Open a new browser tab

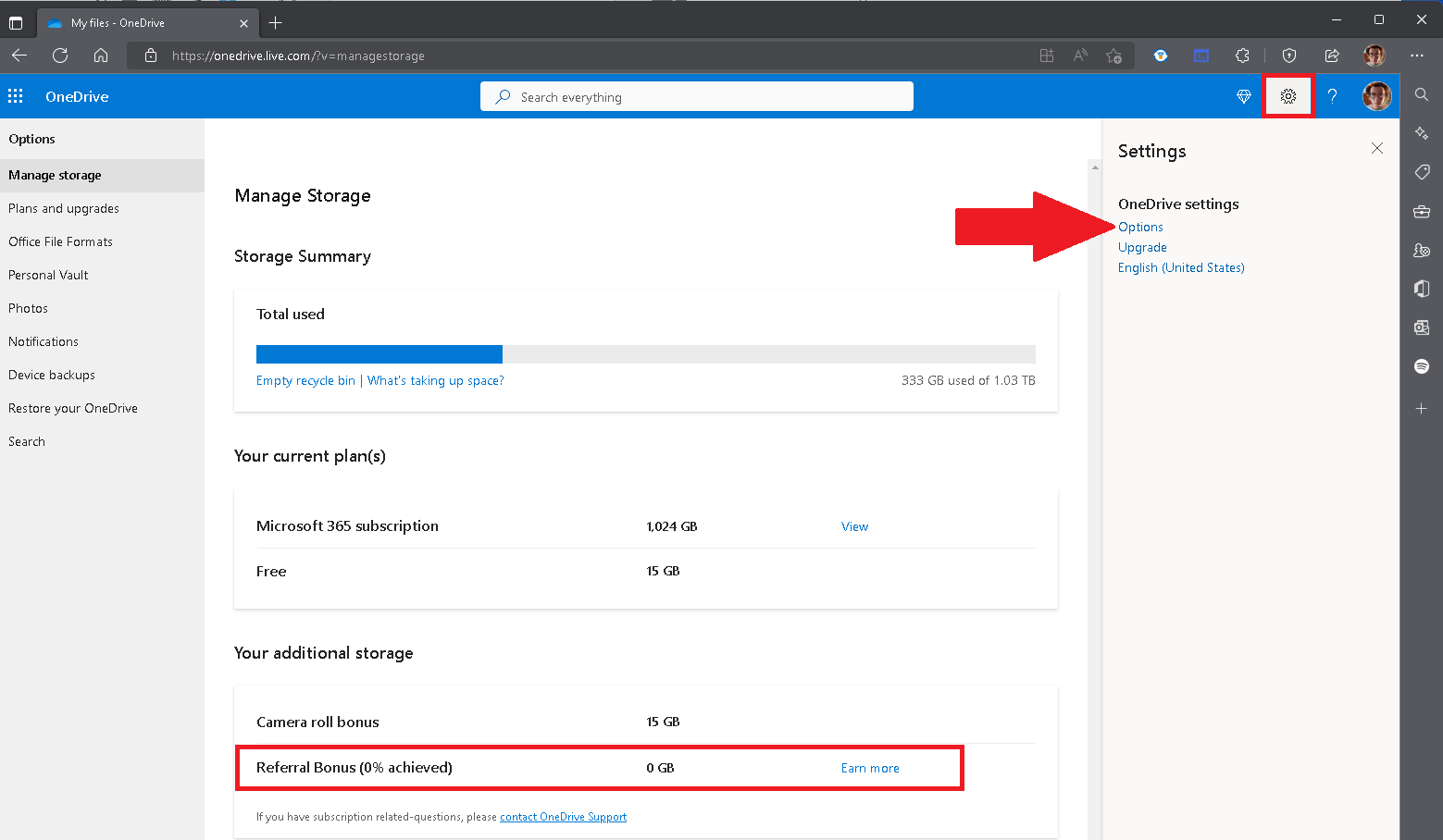(275, 23)
